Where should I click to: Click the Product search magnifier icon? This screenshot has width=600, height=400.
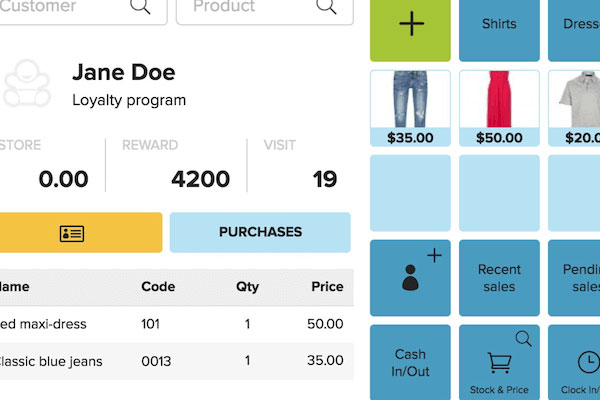click(x=326, y=7)
